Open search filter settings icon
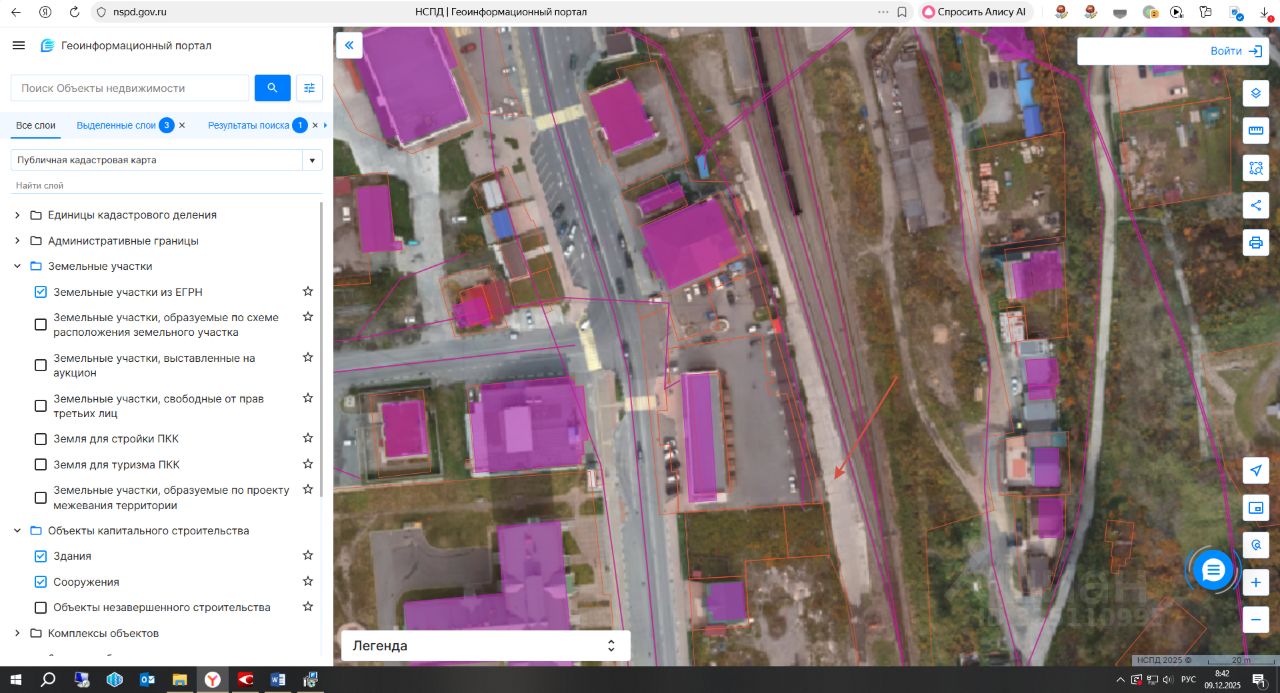The height and width of the screenshot is (693, 1280). 309,88
